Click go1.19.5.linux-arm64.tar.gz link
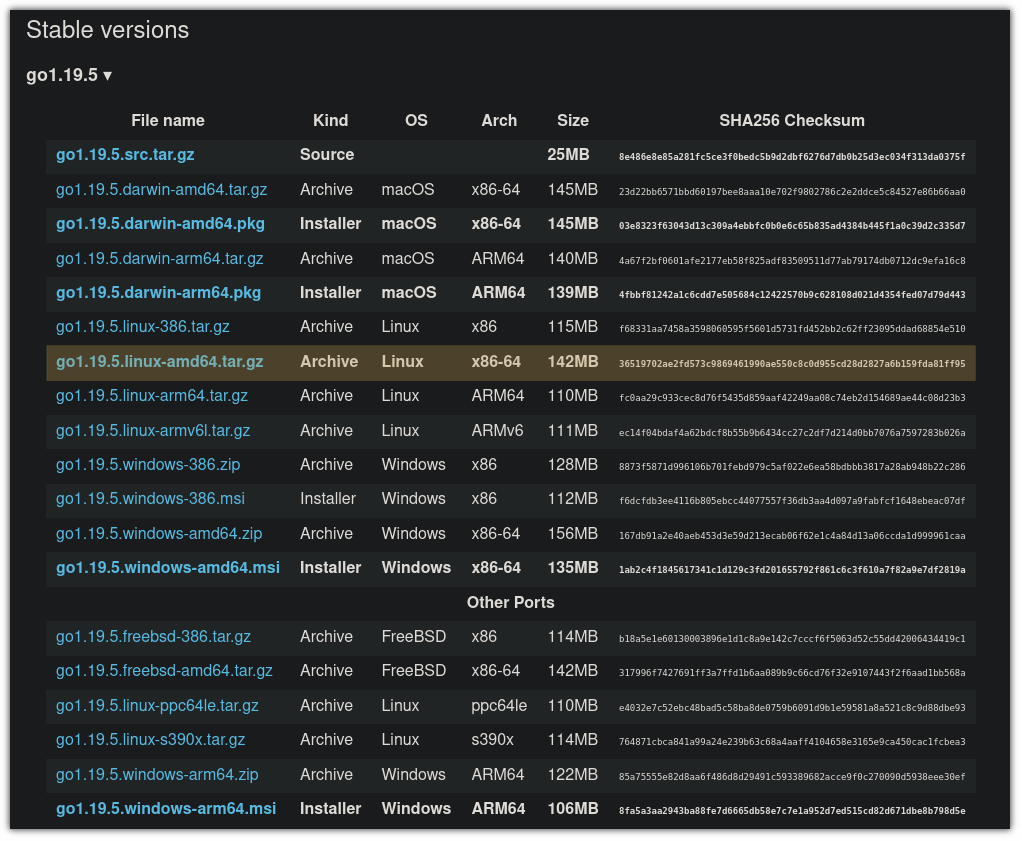 pyautogui.click(x=151, y=396)
